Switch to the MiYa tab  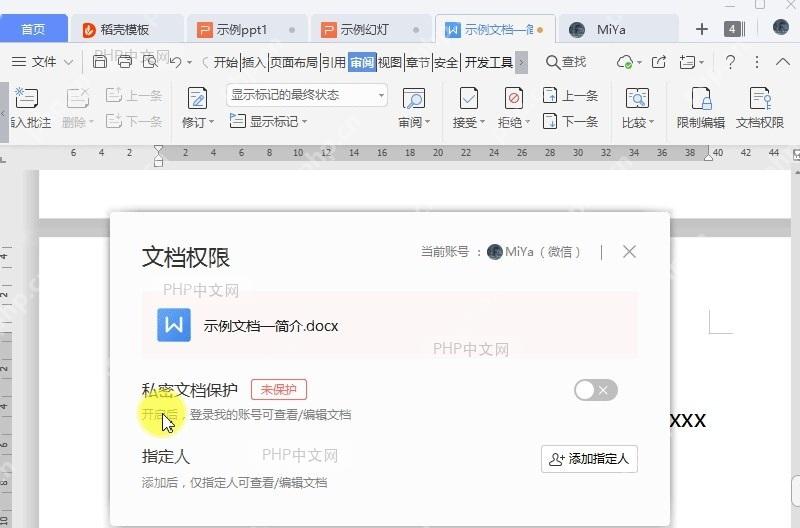[x=618, y=30]
